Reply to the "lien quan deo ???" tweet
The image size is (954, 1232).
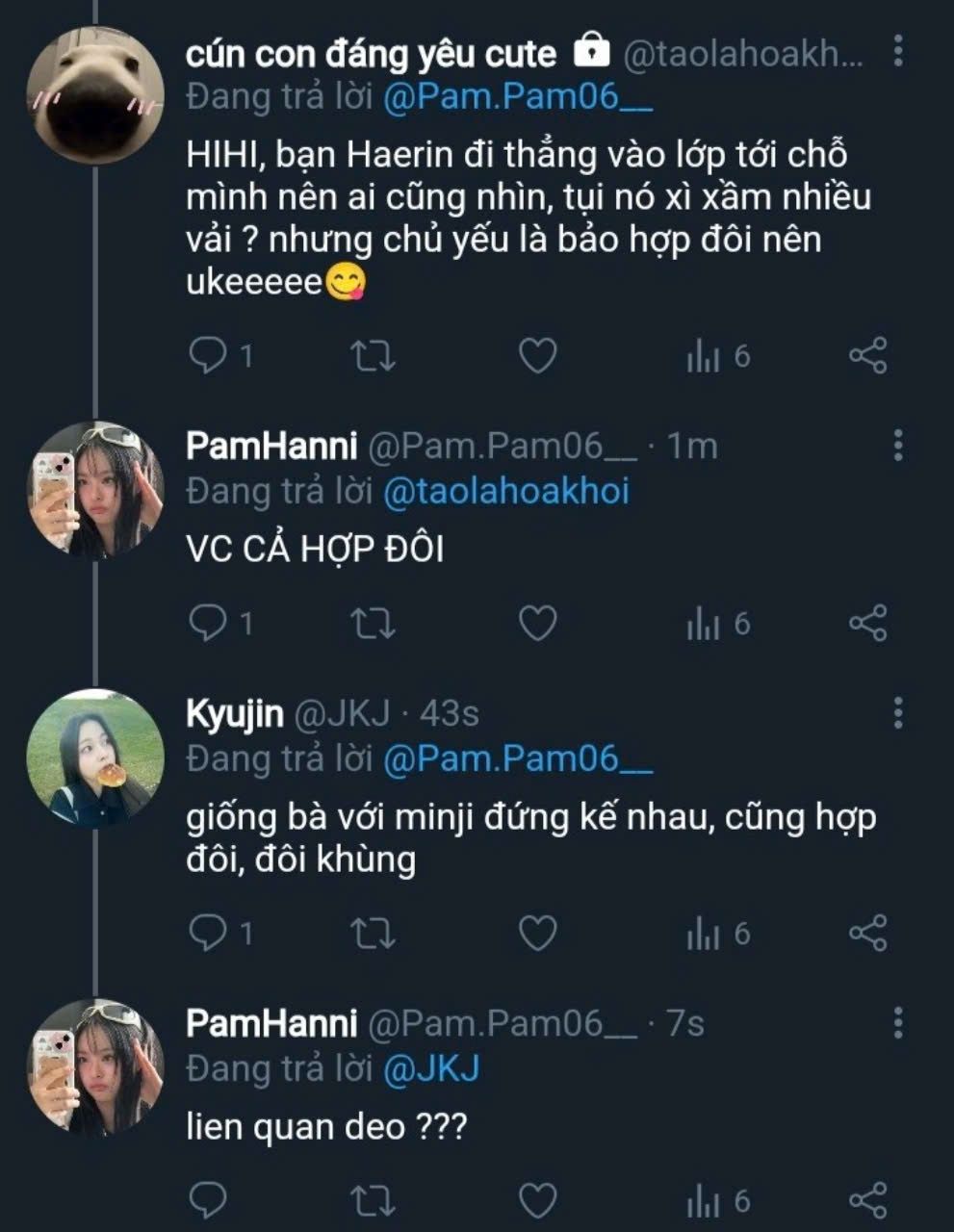tap(206, 1199)
